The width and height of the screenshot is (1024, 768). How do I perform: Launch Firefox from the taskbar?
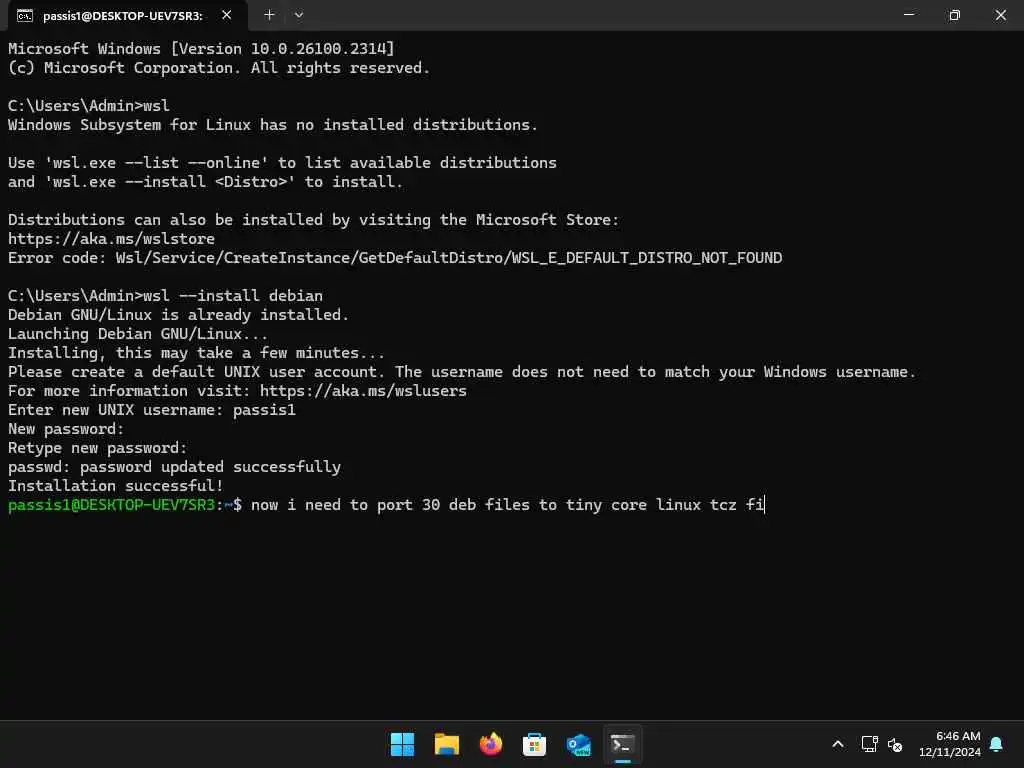coord(490,744)
